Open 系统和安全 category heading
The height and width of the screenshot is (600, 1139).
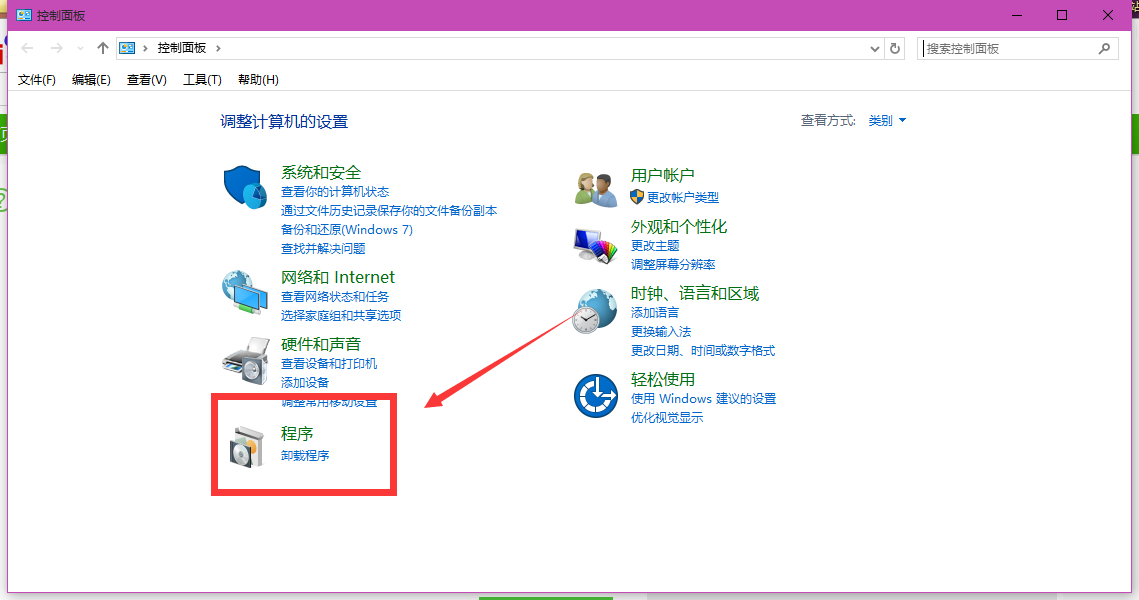click(x=320, y=173)
